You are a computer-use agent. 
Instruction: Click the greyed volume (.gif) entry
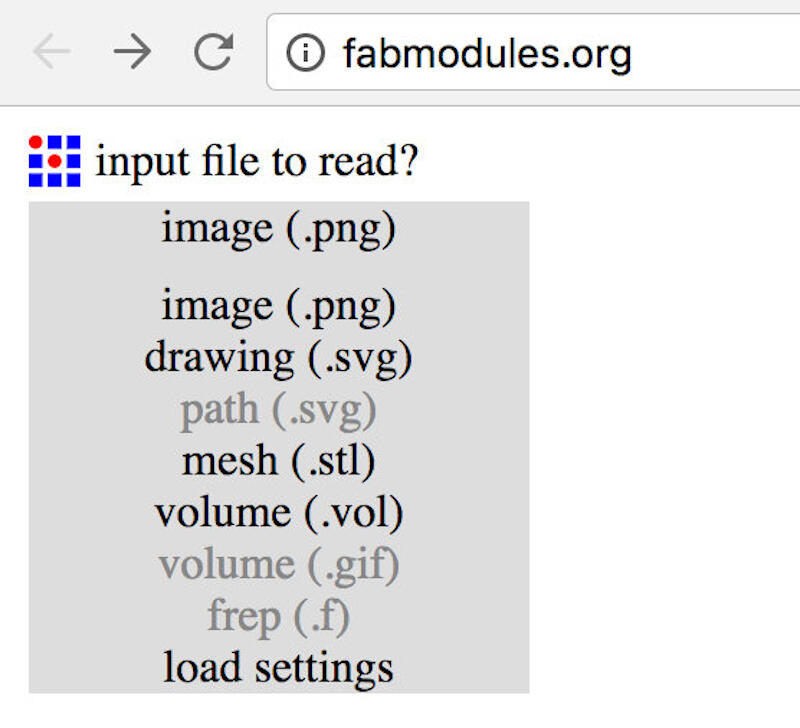tap(278, 565)
